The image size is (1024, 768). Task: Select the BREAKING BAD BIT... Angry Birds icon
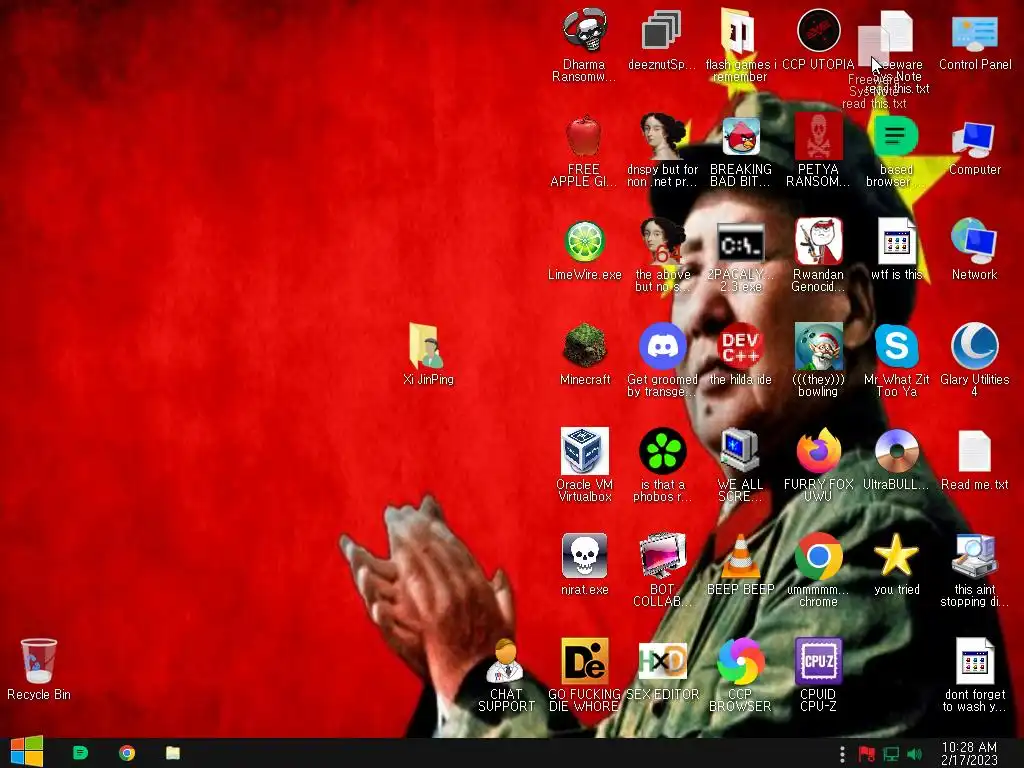(x=741, y=136)
